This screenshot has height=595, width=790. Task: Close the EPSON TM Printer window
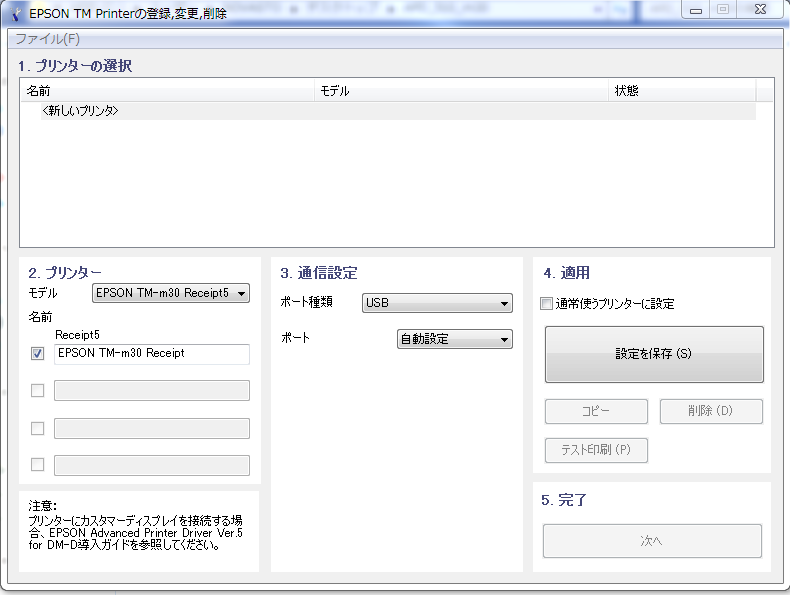(x=760, y=10)
